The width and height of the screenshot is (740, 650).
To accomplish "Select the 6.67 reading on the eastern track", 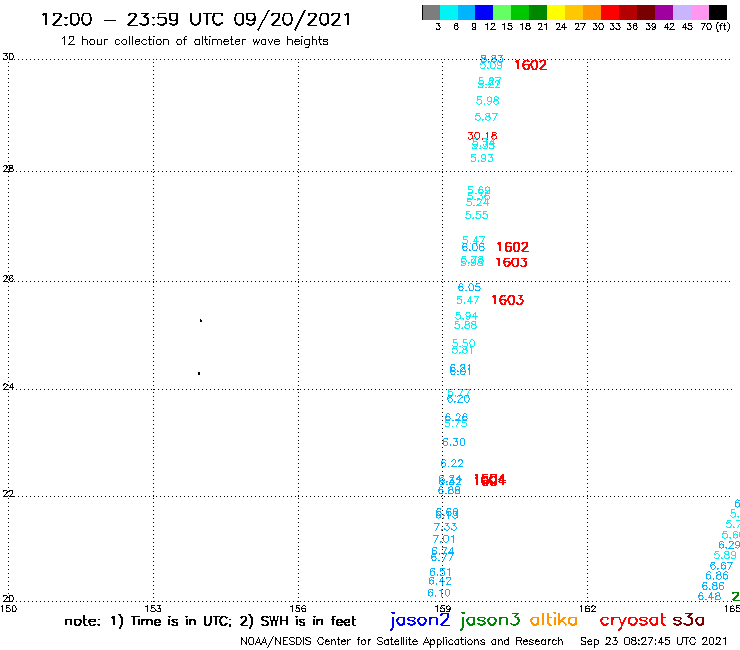I will point(721,566).
